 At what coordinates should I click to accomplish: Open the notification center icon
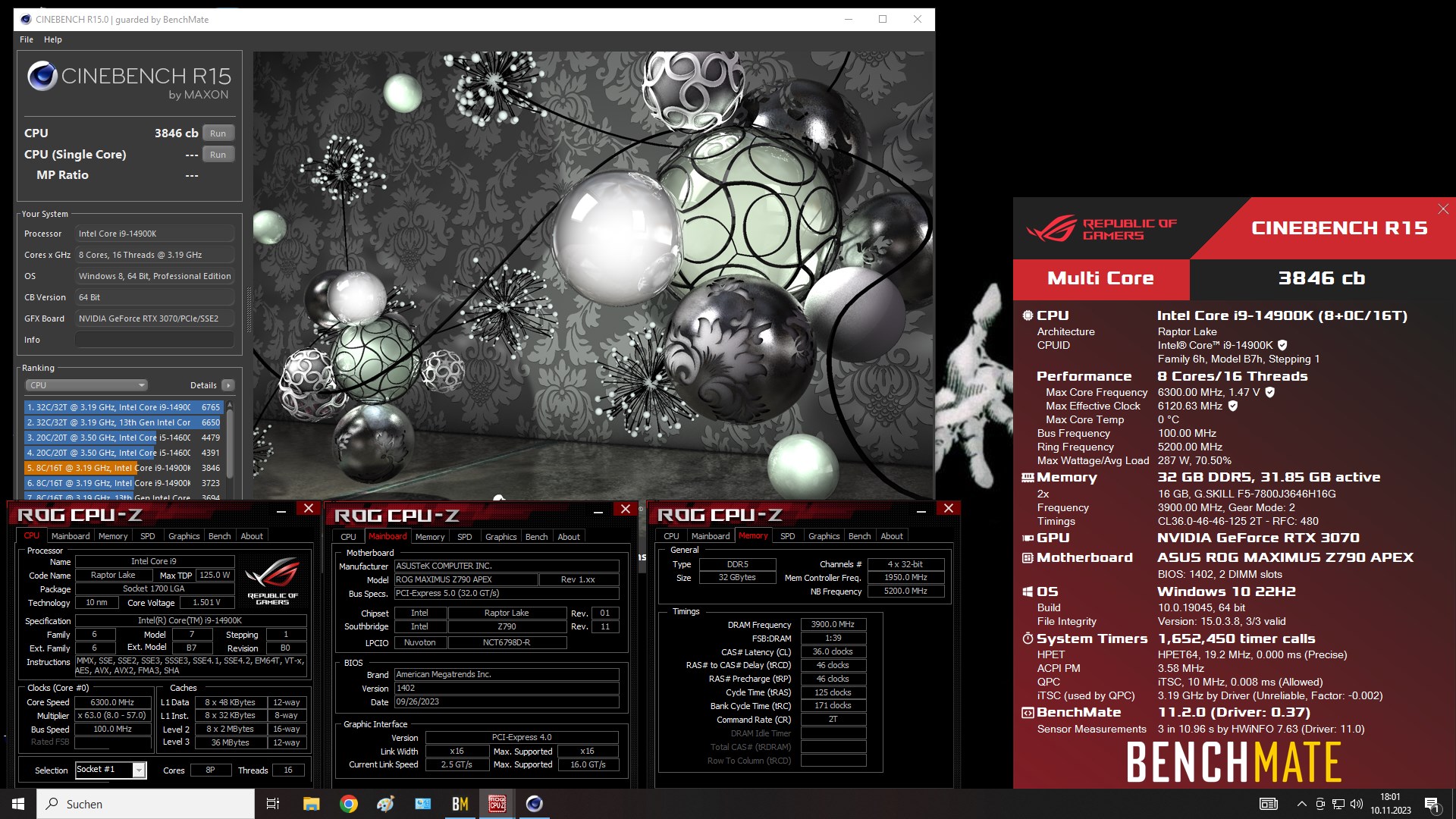(1432, 804)
